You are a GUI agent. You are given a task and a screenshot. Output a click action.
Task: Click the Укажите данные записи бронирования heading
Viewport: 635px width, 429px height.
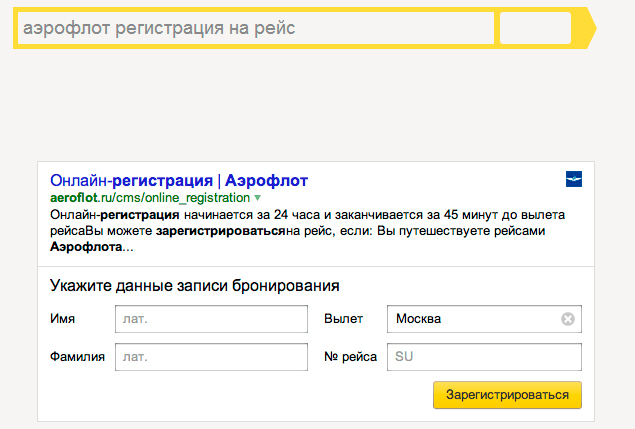(194, 286)
